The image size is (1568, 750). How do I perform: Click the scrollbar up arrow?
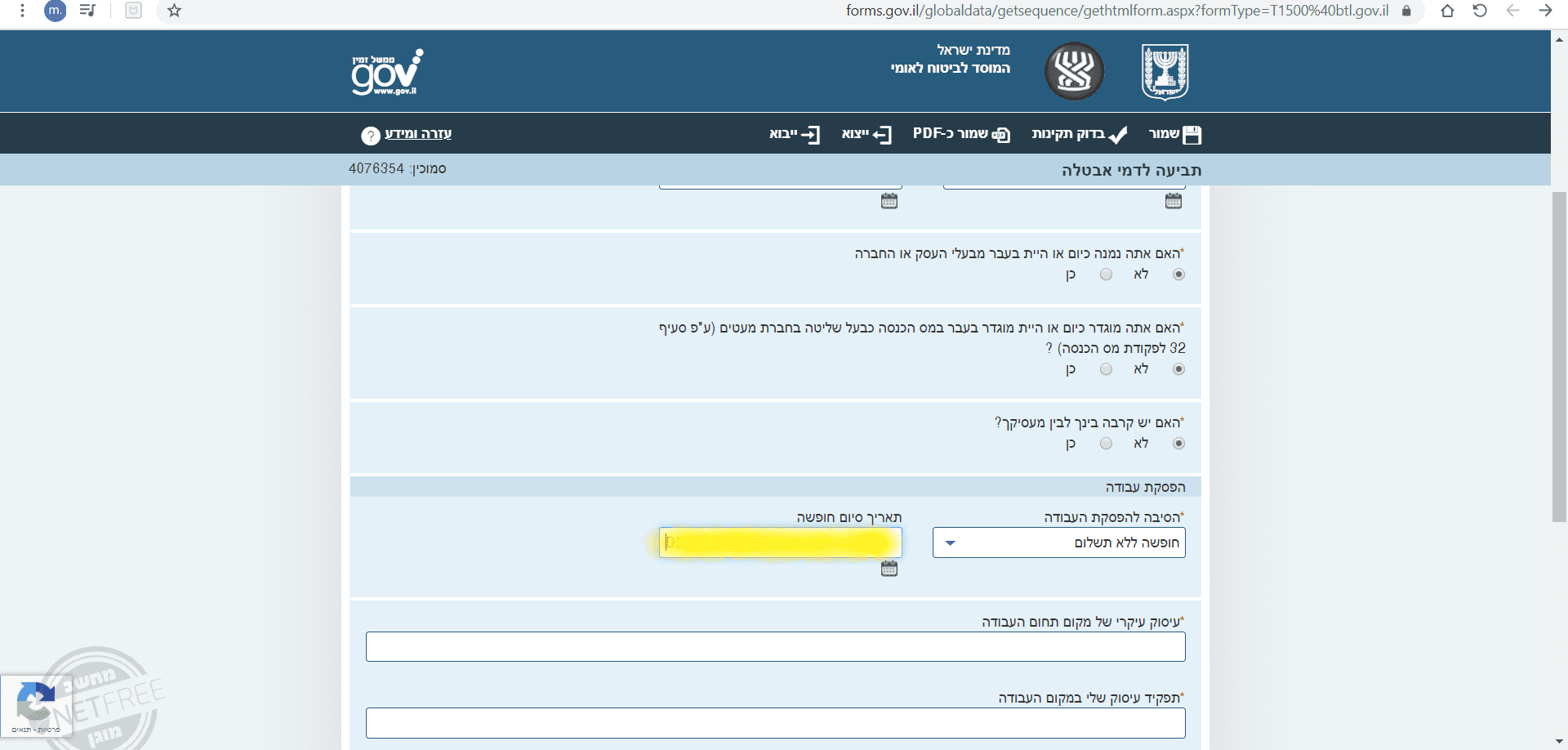click(x=1560, y=38)
